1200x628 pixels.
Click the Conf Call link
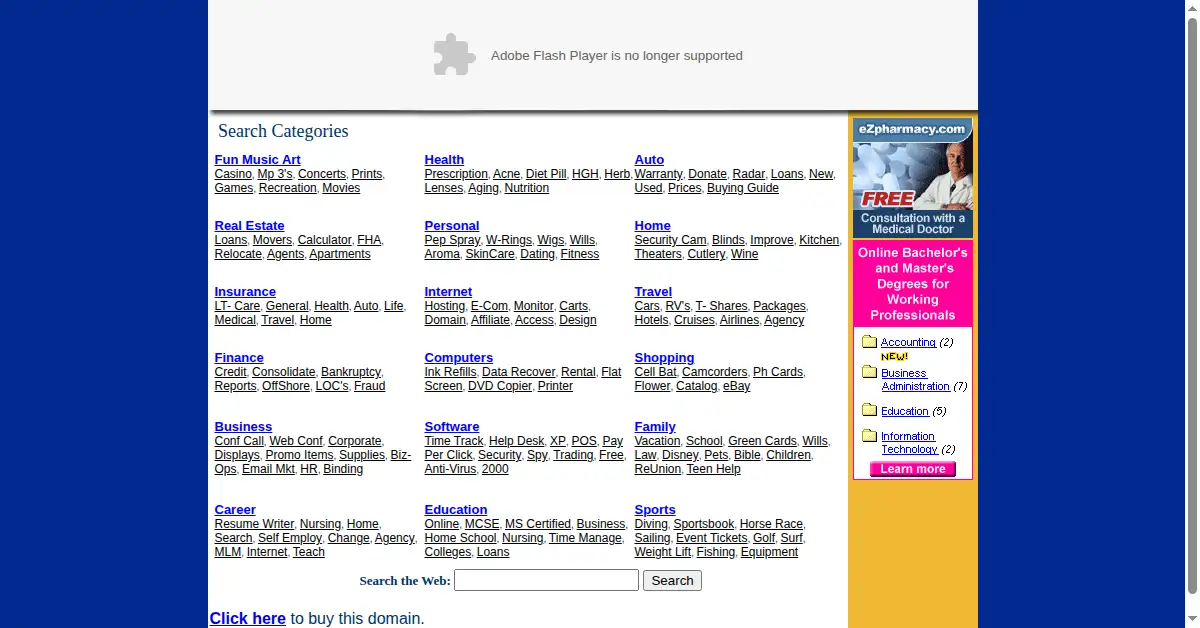239,441
